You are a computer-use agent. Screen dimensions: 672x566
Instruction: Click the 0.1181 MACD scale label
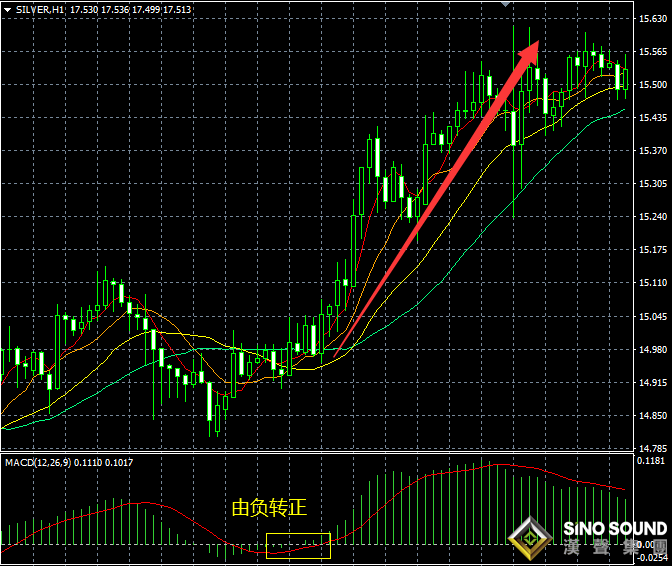[652, 462]
